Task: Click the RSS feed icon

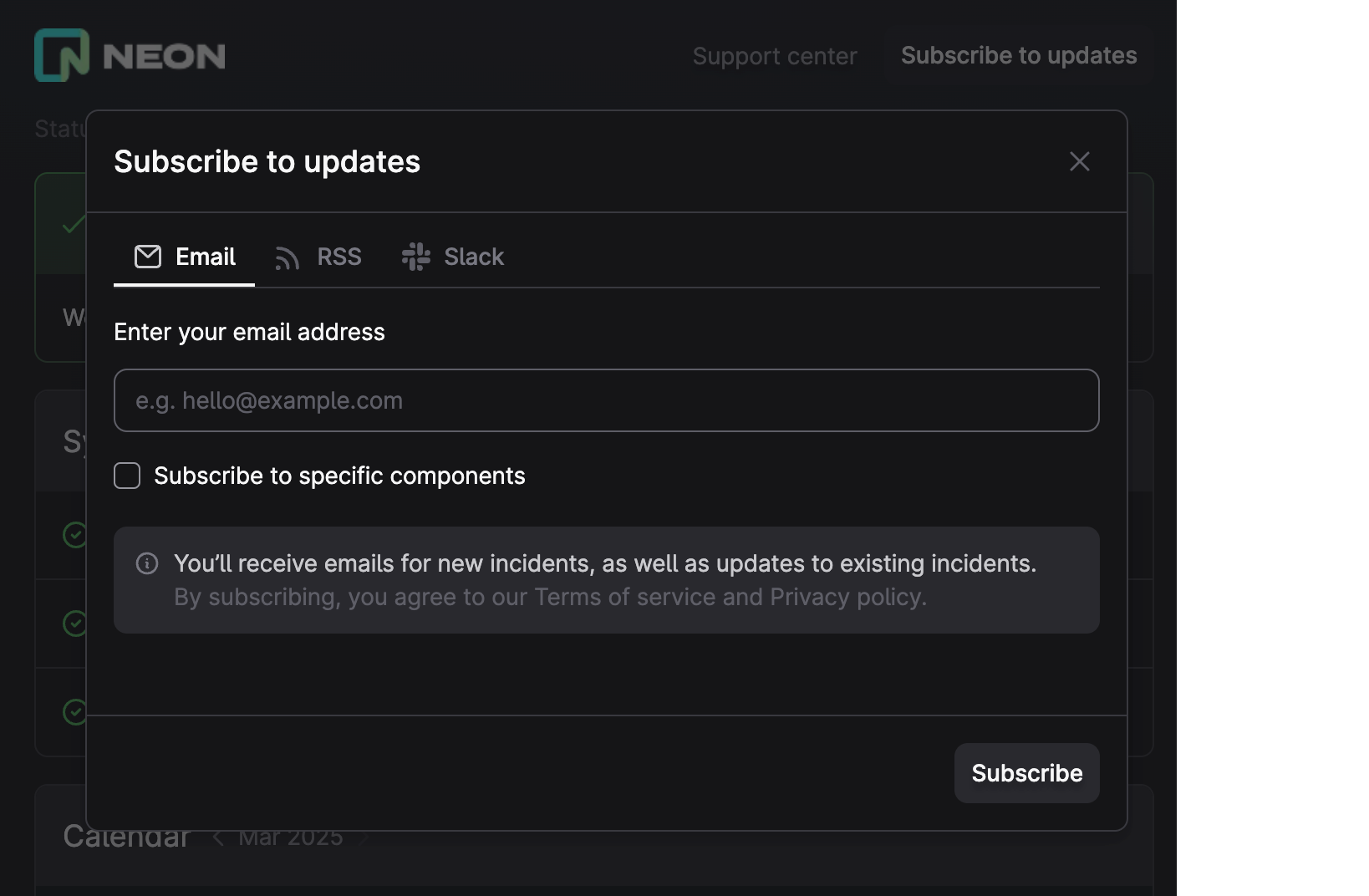Action: (287, 257)
